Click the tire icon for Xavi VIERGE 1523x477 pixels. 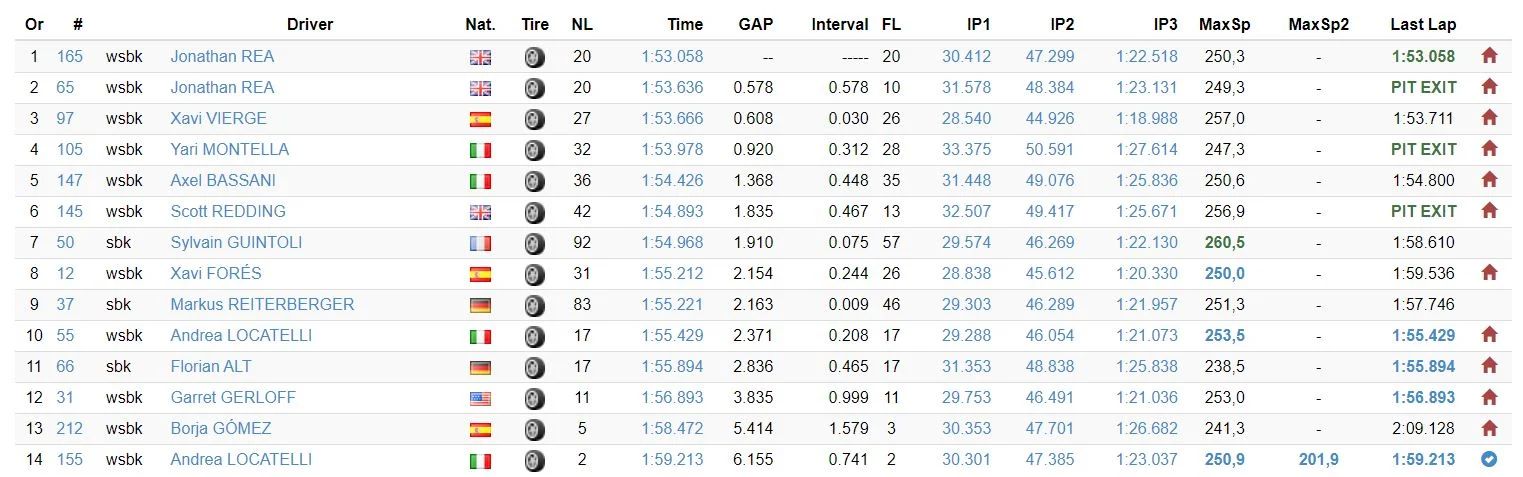(x=535, y=119)
